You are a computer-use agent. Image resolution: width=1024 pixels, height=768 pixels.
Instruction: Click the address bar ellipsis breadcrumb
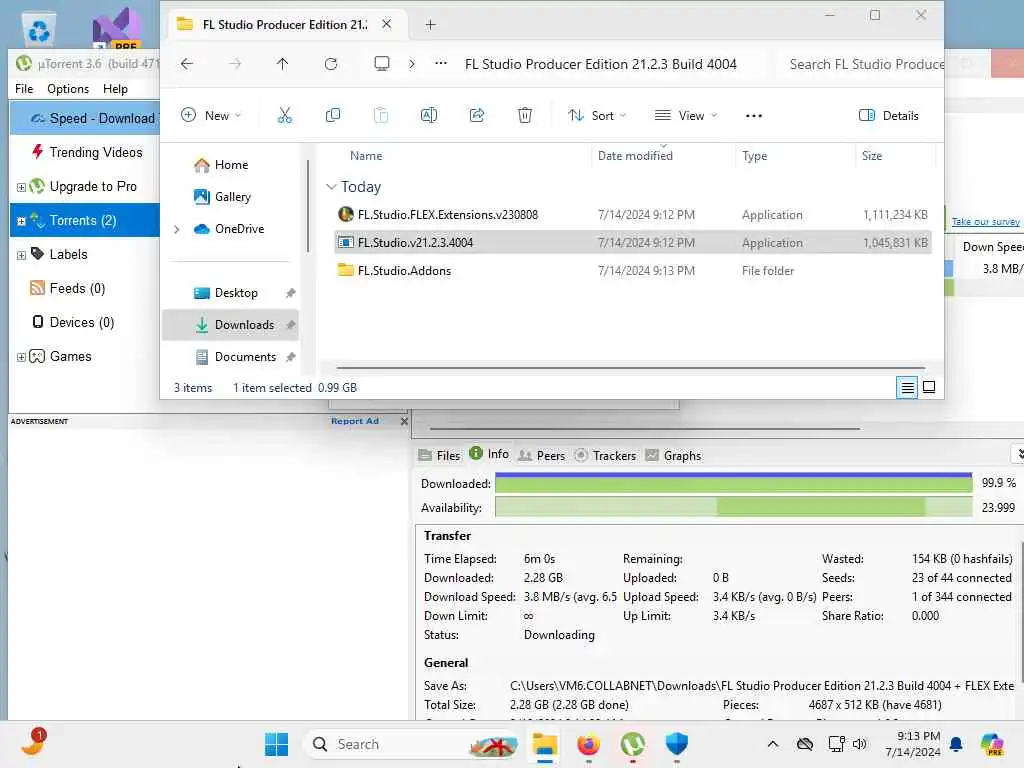[441, 63]
